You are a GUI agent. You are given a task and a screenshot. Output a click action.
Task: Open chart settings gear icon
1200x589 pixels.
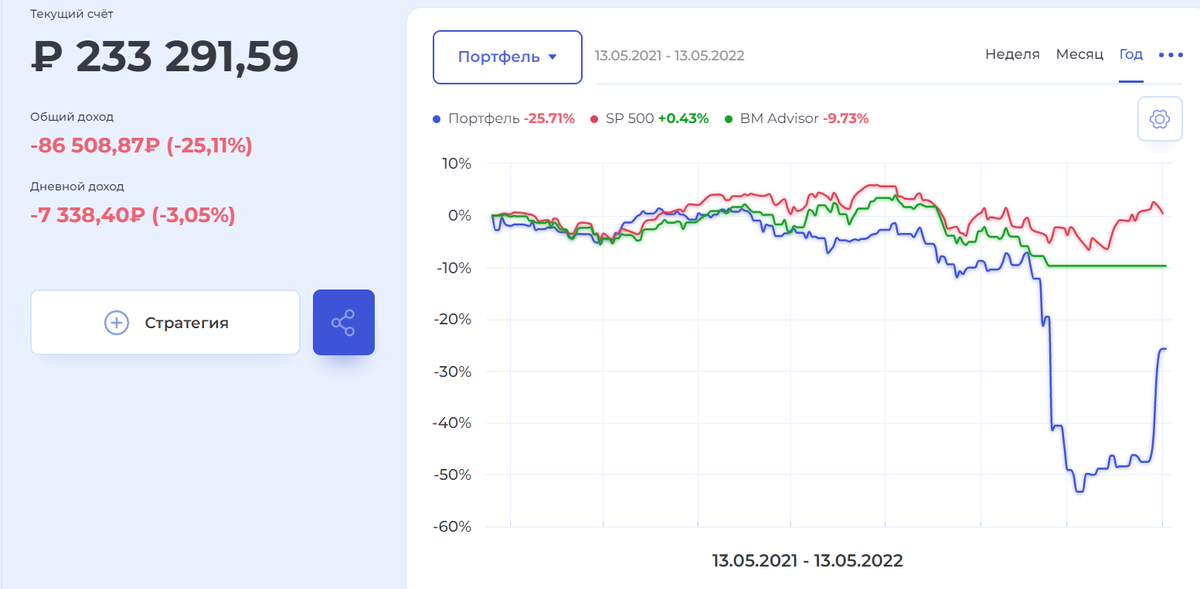1160,119
